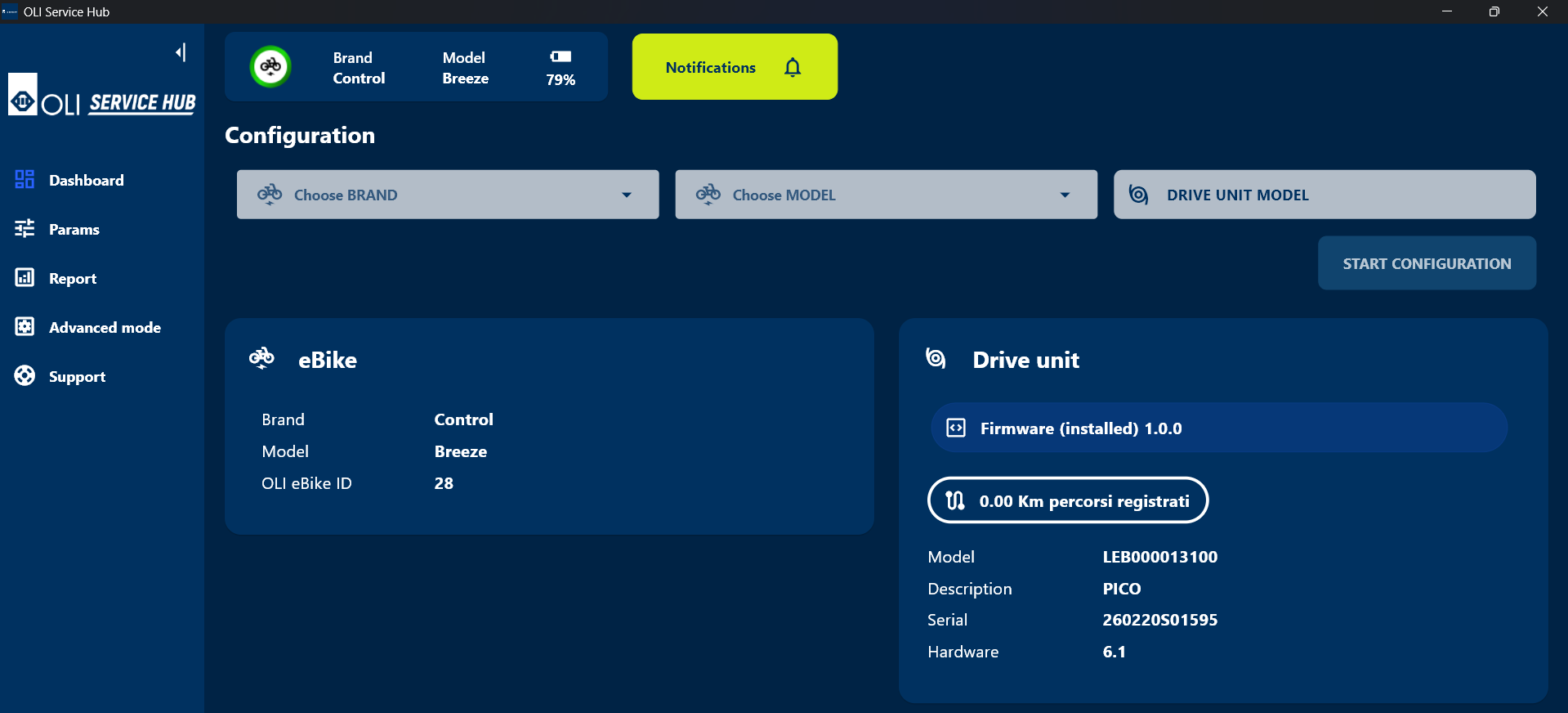1568x713 pixels.
Task: Click the Choose BRAND dropdown arrow
Action: (x=627, y=195)
